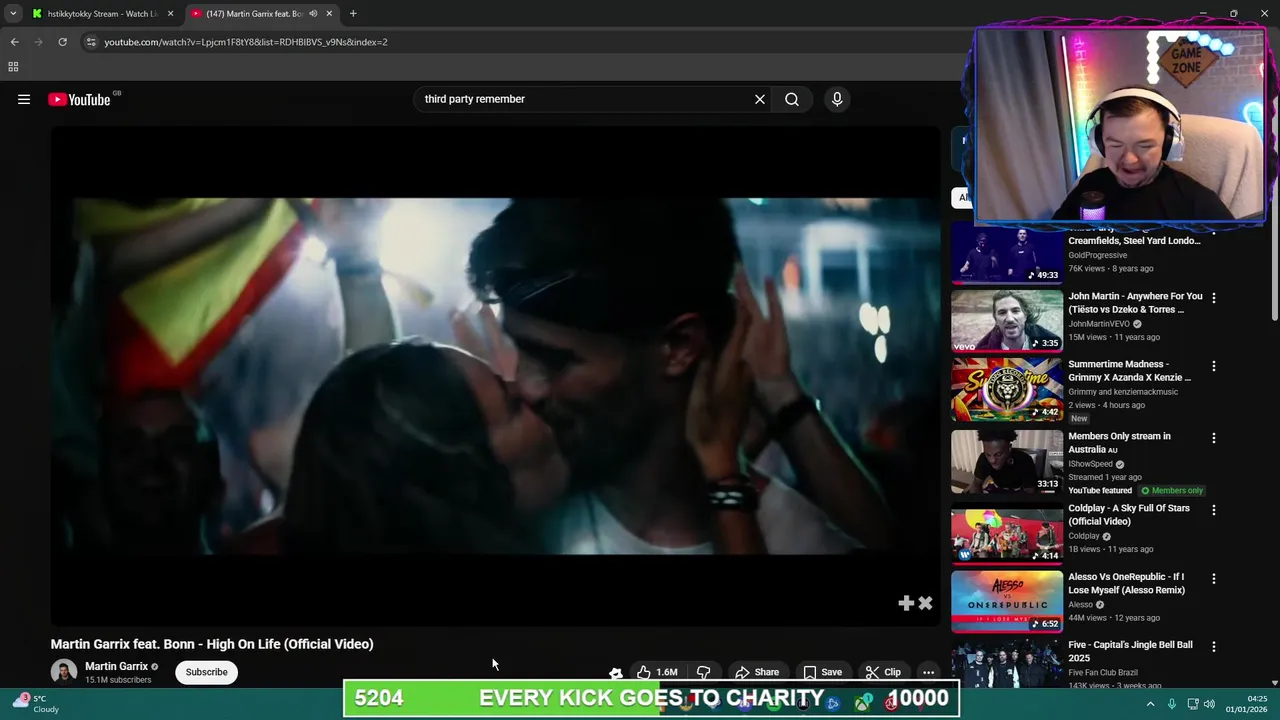
Task: Go back in browser history
Action: [14, 42]
